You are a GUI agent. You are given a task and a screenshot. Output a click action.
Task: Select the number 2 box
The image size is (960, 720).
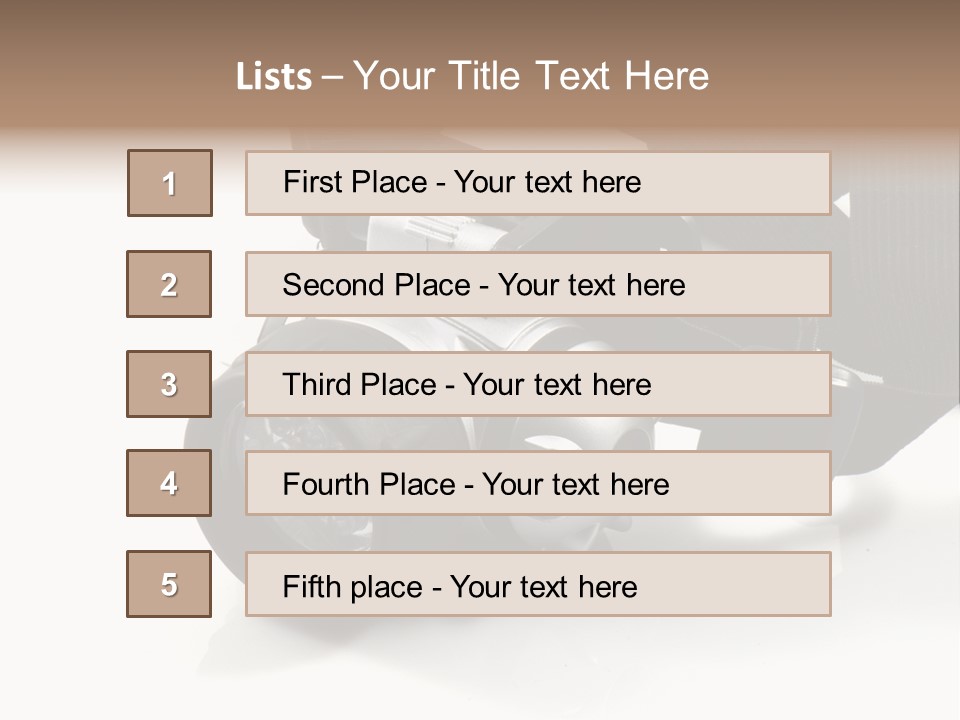169,284
